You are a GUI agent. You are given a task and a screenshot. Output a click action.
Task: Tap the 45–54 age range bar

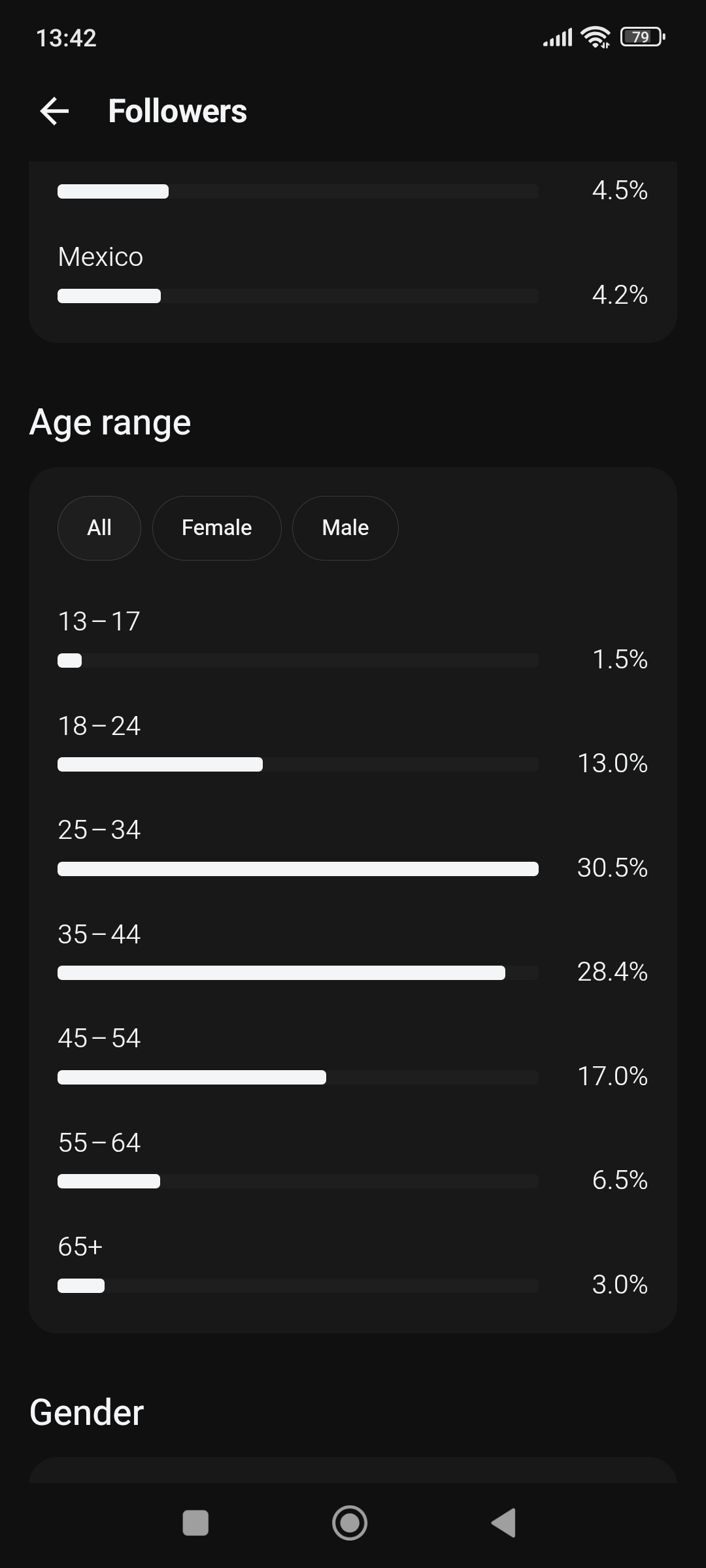(298, 1077)
